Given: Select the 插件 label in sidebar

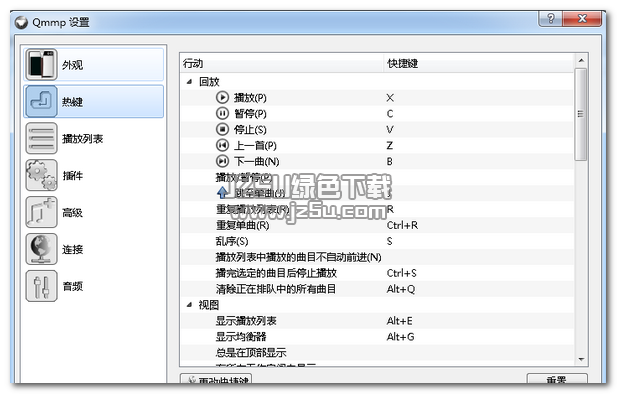Looking at the screenshot, I should tap(72, 176).
